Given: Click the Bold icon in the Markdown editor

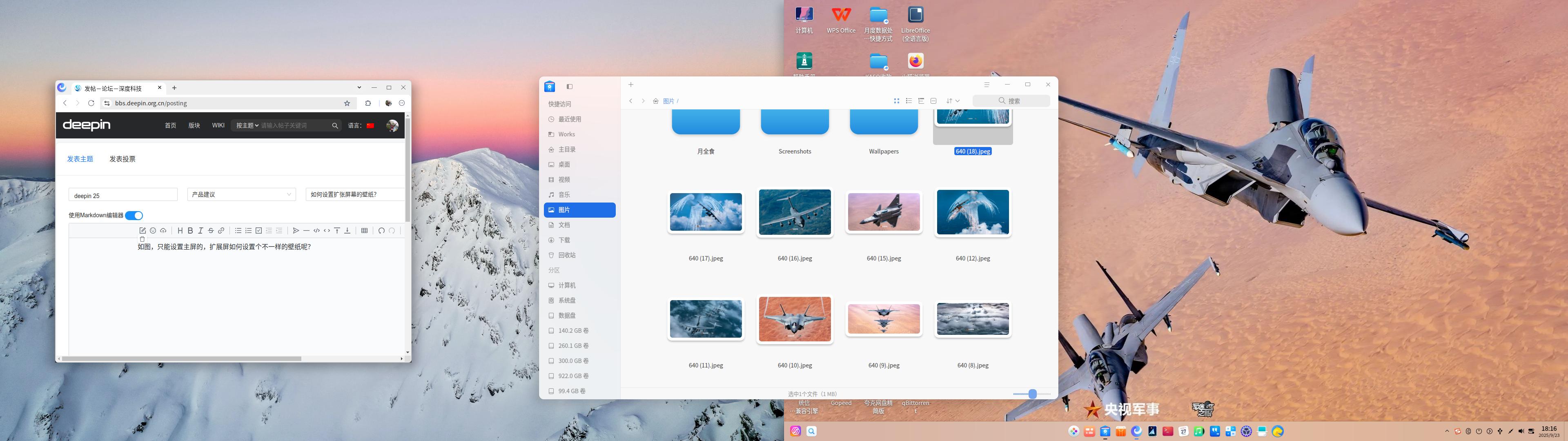Looking at the screenshot, I should point(190,231).
